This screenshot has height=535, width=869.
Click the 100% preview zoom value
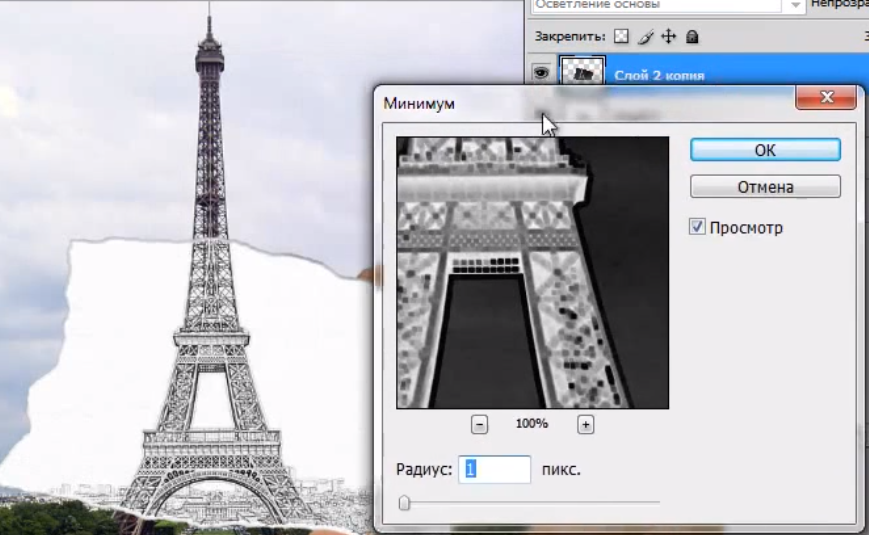tap(531, 424)
